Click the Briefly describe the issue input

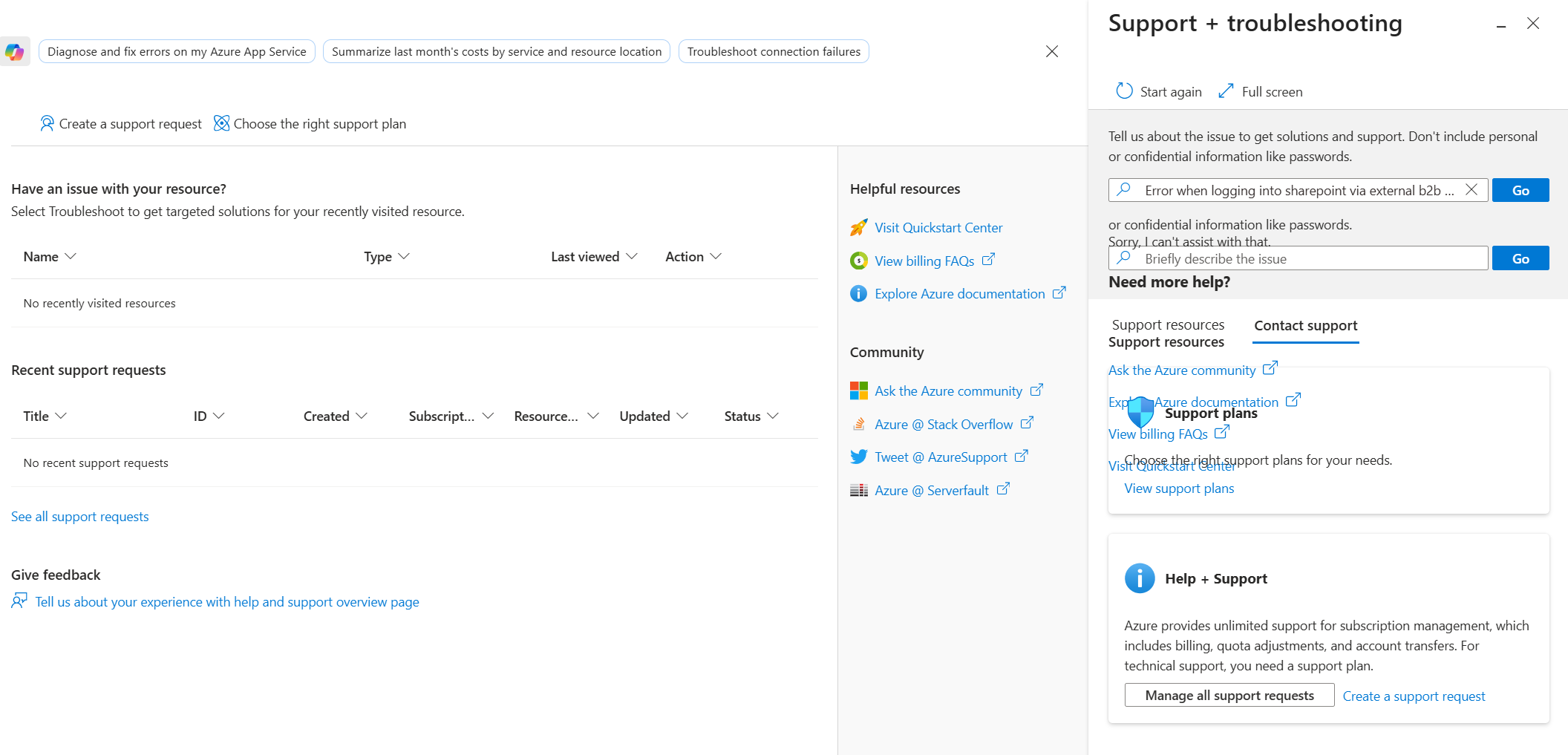[x=1298, y=258]
